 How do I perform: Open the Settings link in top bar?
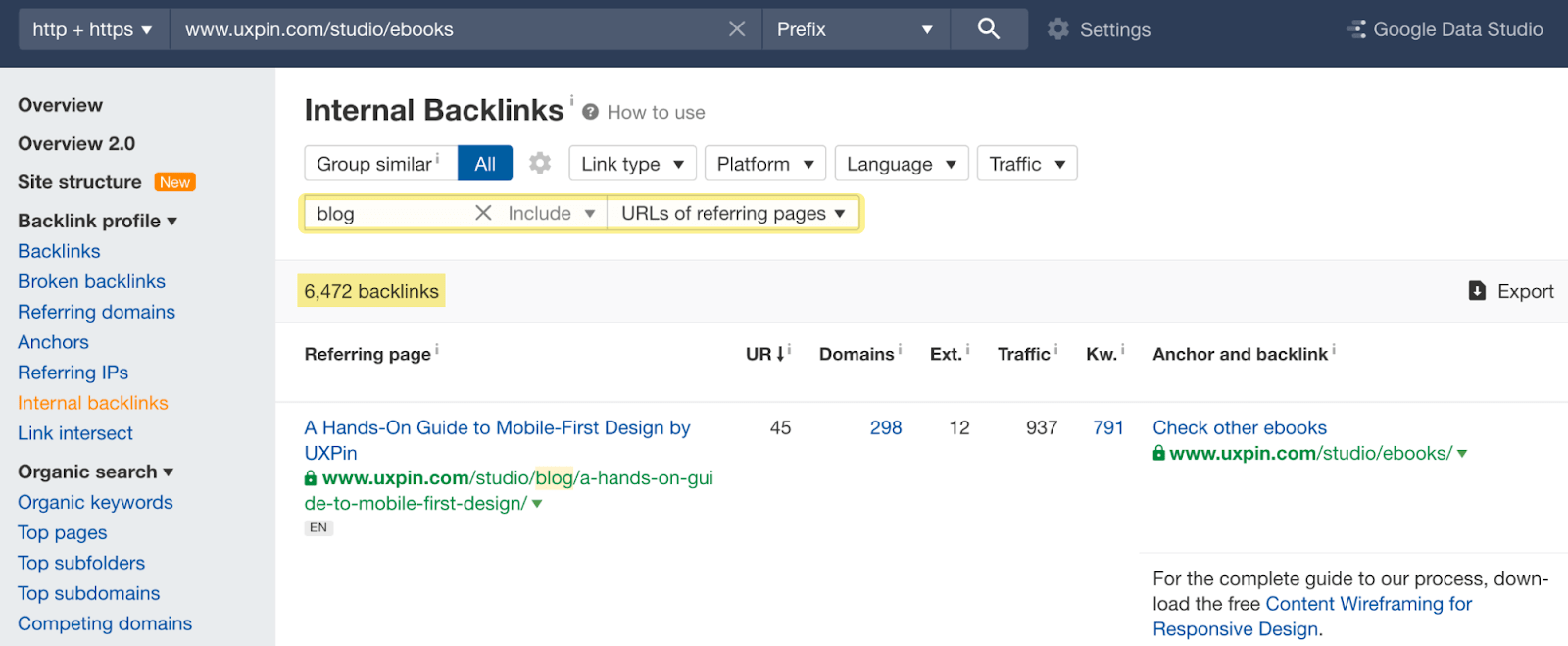[1115, 29]
